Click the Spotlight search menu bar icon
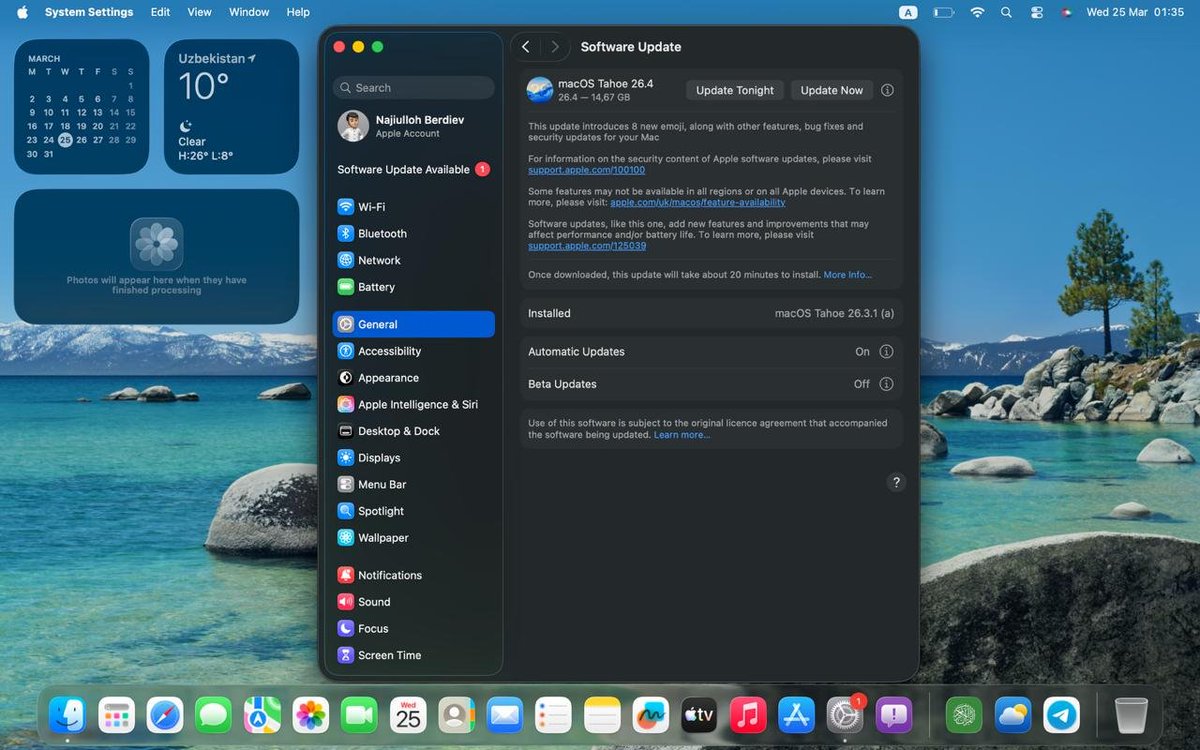This screenshot has height=750, width=1200. point(1006,12)
